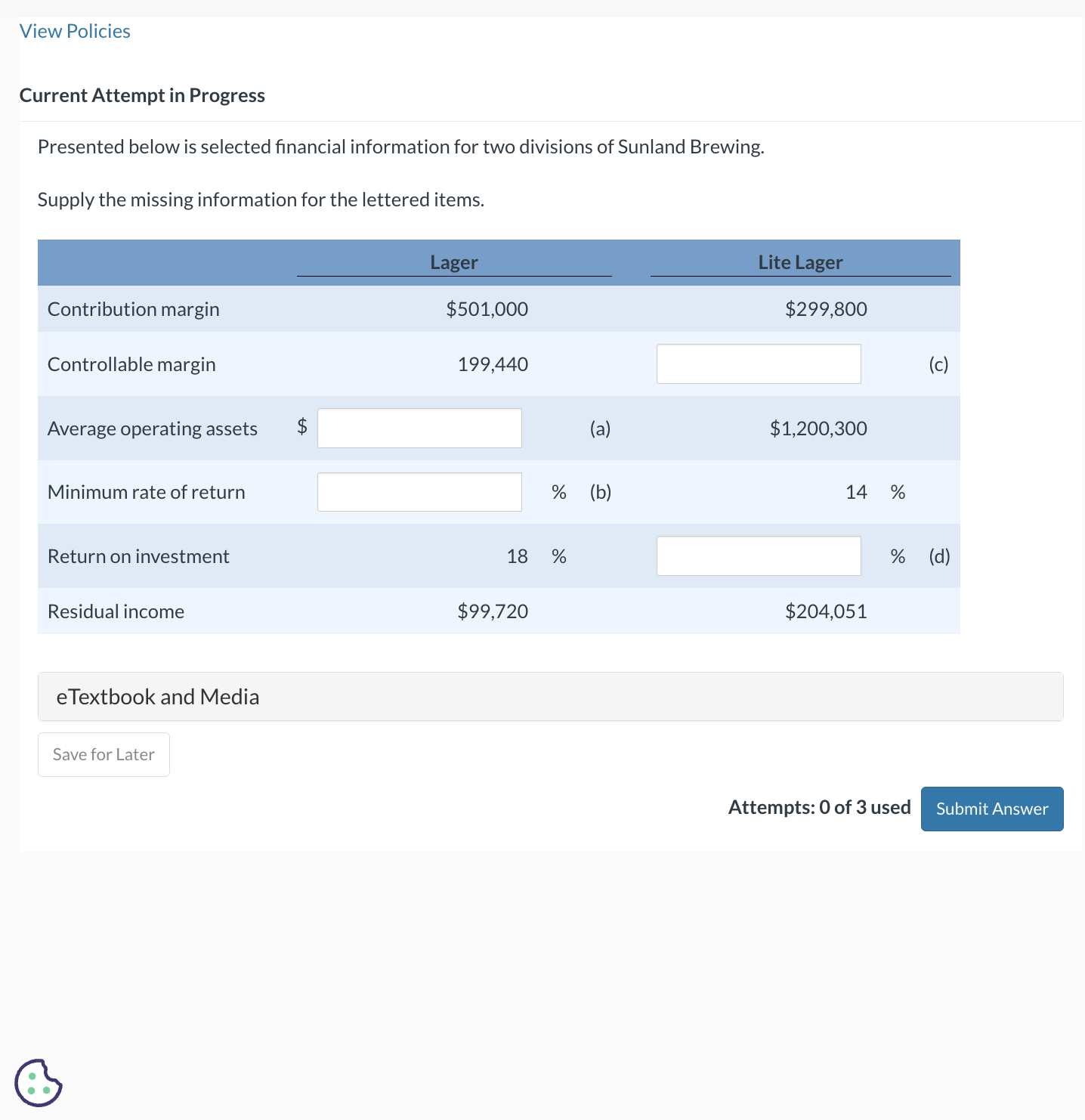Image resolution: width=1085 pixels, height=1120 pixels.
Task: Click the $299,800 Lite Lager contribution margin
Action: (826, 308)
